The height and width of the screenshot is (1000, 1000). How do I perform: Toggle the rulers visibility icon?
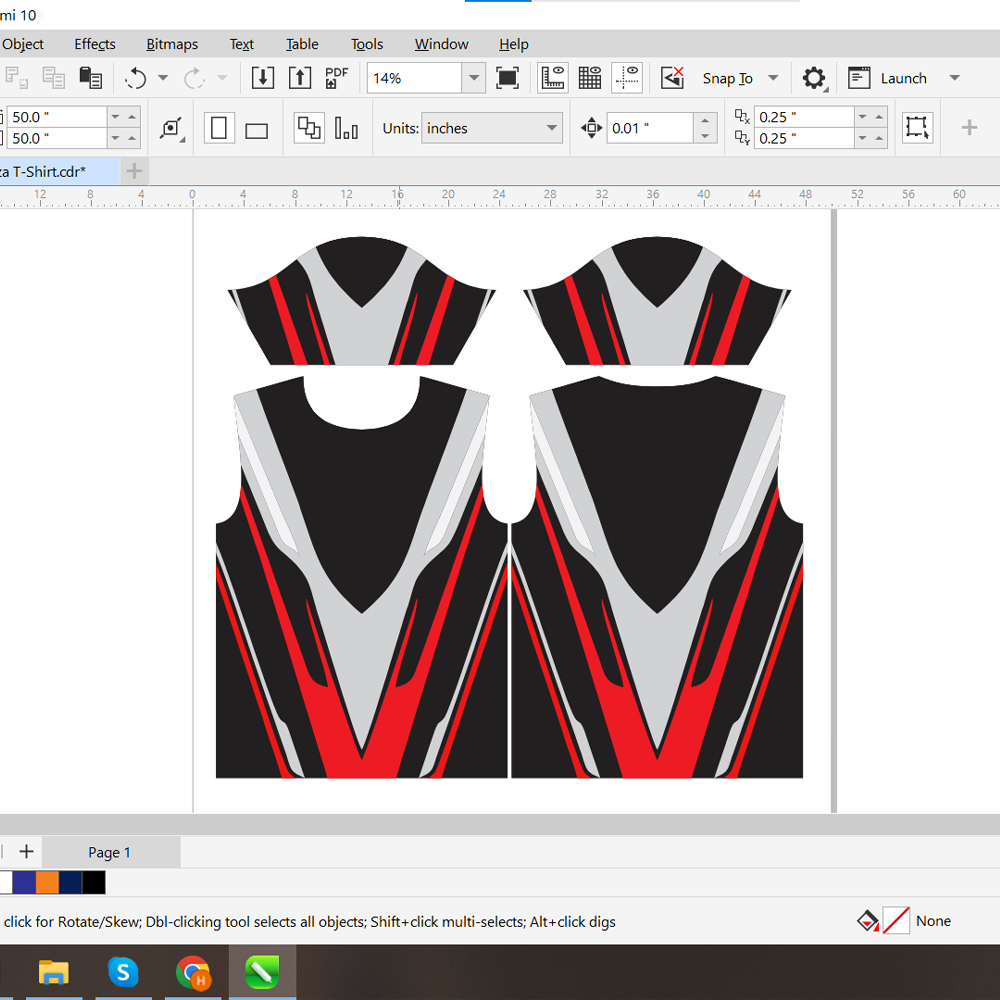click(x=552, y=77)
